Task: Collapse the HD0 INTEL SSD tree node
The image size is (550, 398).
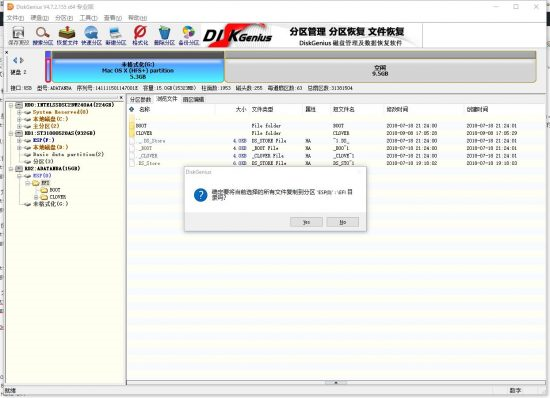Action: tap(11, 105)
